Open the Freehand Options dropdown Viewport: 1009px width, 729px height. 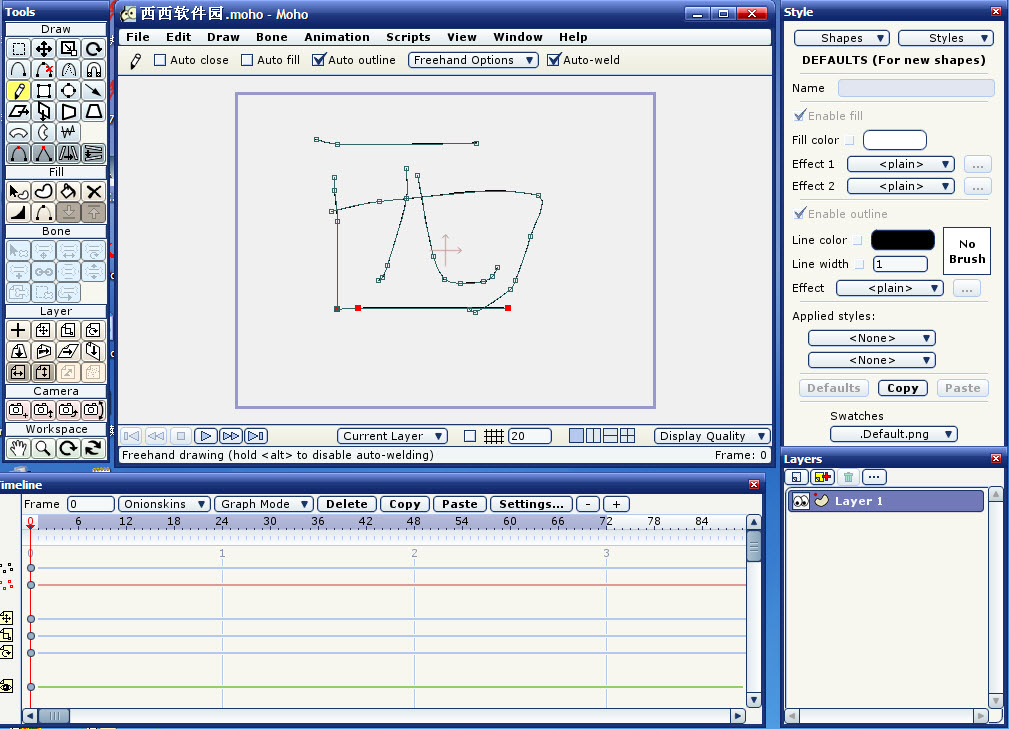coord(473,60)
